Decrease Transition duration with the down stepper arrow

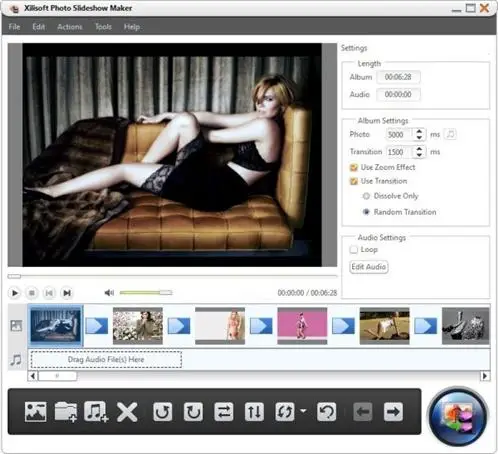[x=419, y=155]
